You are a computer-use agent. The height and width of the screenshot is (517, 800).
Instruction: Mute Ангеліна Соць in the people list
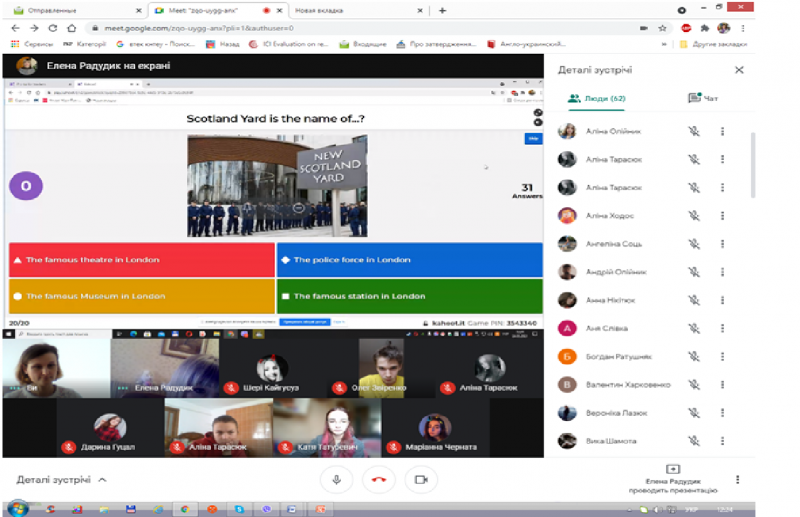[x=694, y=244]
